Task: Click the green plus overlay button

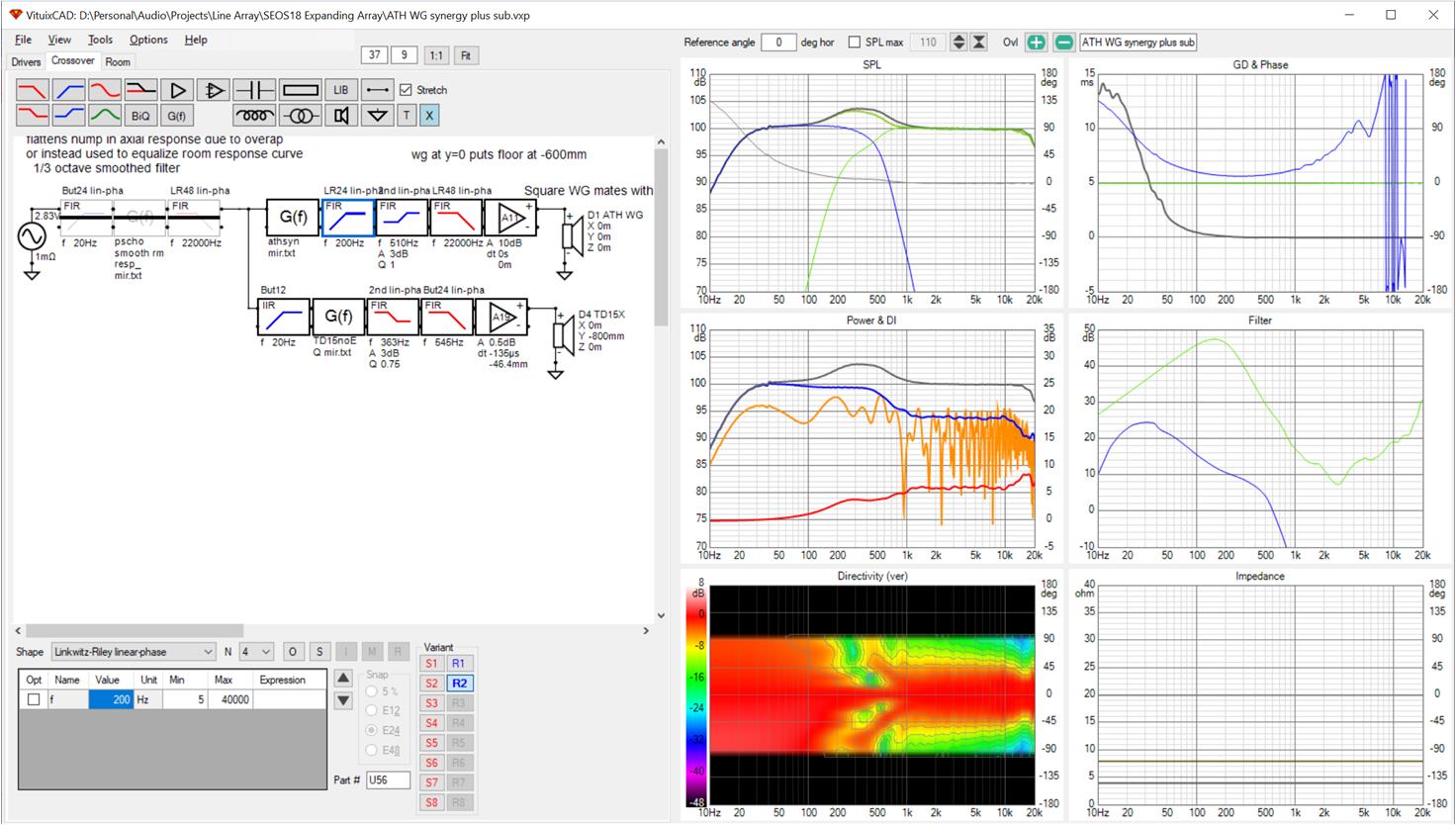Action: (x=1036, y=43)
